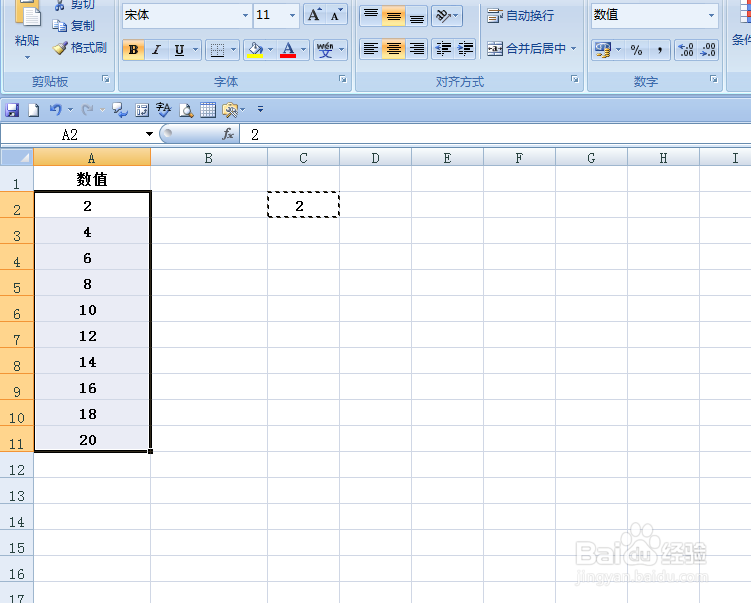Open borders dropdown arrow
This screenshot has height=603, width=751.
tap(233, 50)
